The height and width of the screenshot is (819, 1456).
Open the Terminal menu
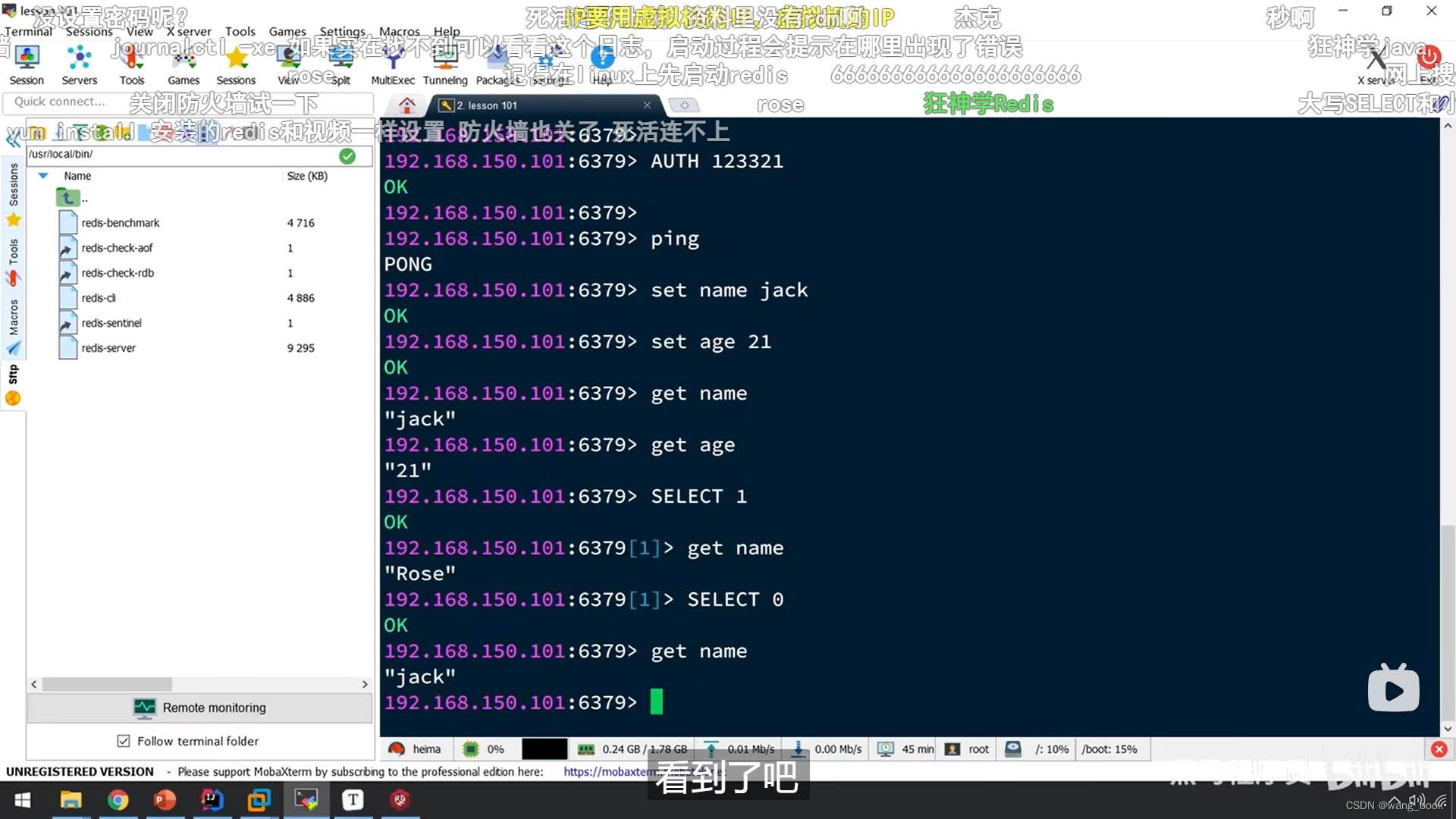tap(28, 31)
